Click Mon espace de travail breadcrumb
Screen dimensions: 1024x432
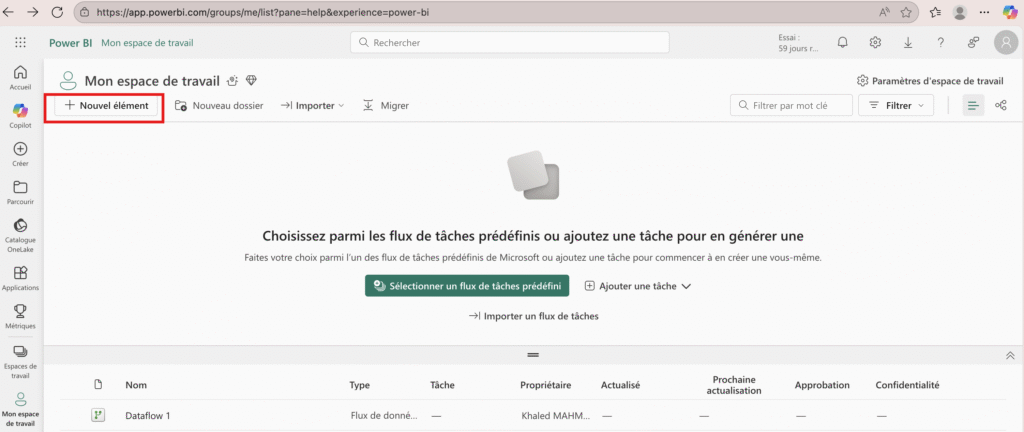pyautogui.click(x=147, y=42)
